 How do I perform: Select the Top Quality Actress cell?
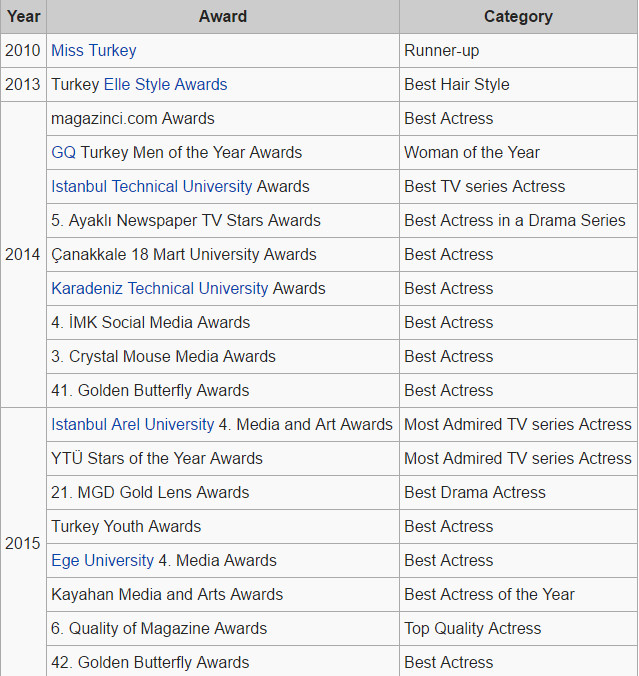pyautogui.click(x=472, y=629)
